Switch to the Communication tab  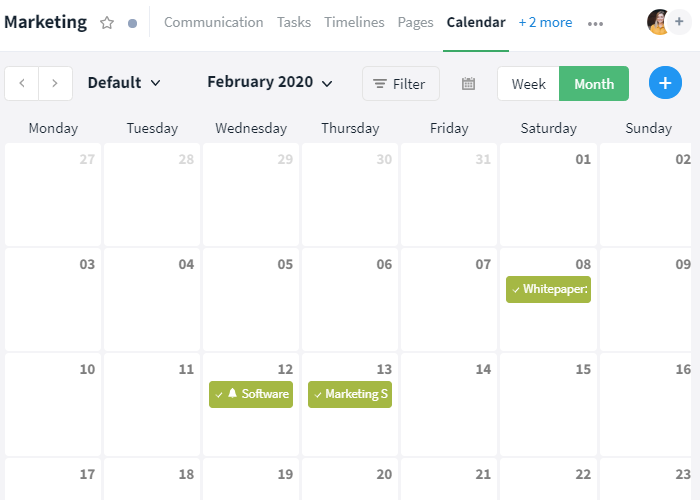(213, 22)
